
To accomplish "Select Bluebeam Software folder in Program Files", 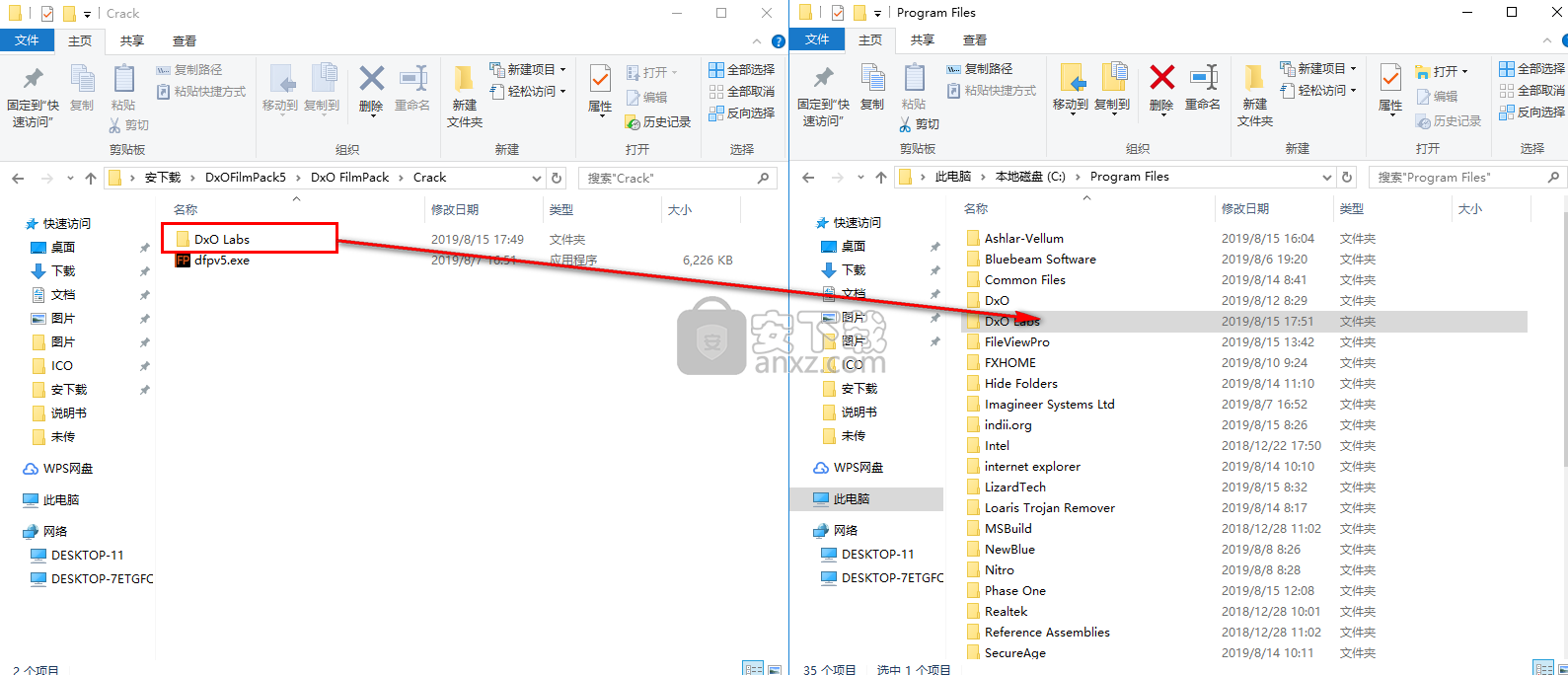I will [x=1040, y=260].
